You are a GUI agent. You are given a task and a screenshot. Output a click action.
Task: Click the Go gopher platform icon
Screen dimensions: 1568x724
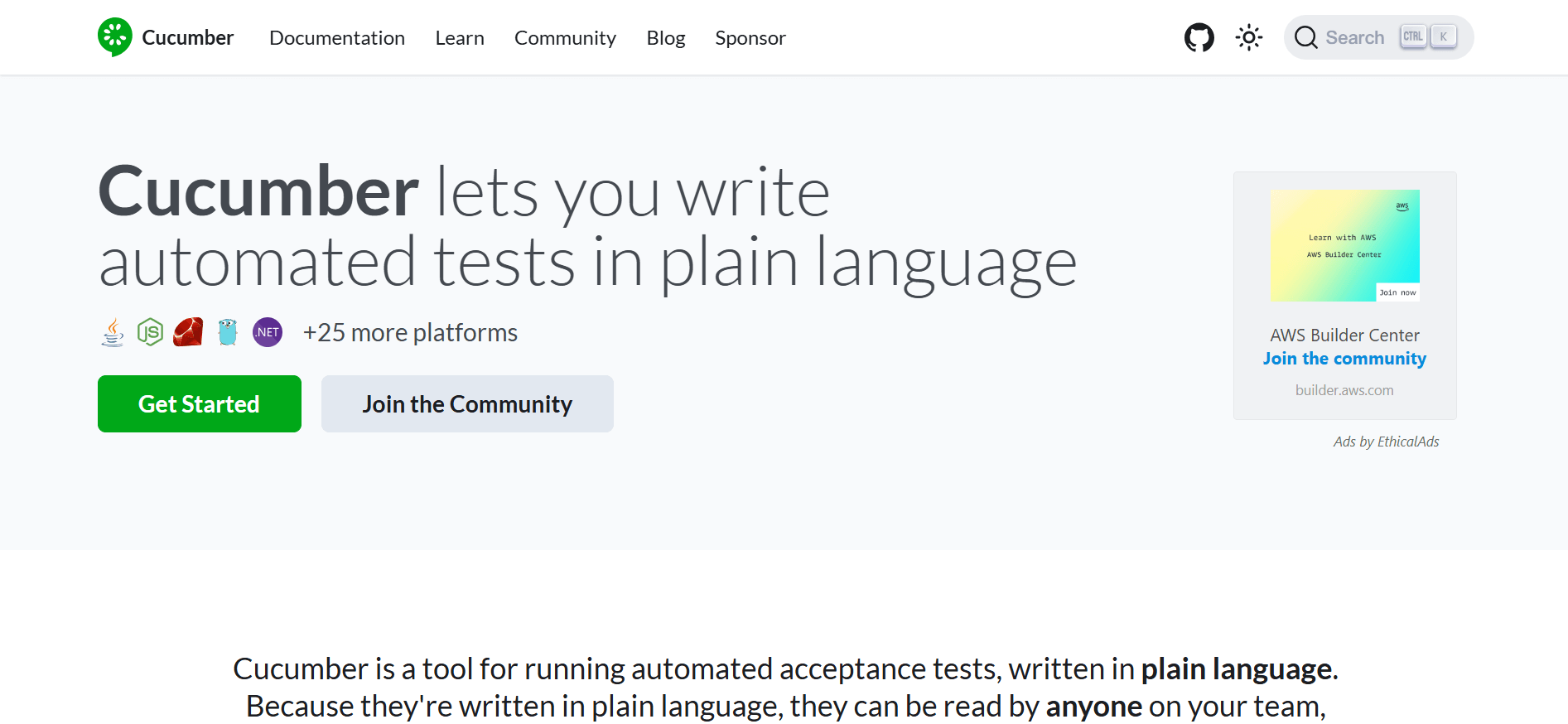[x=228, y=333]
